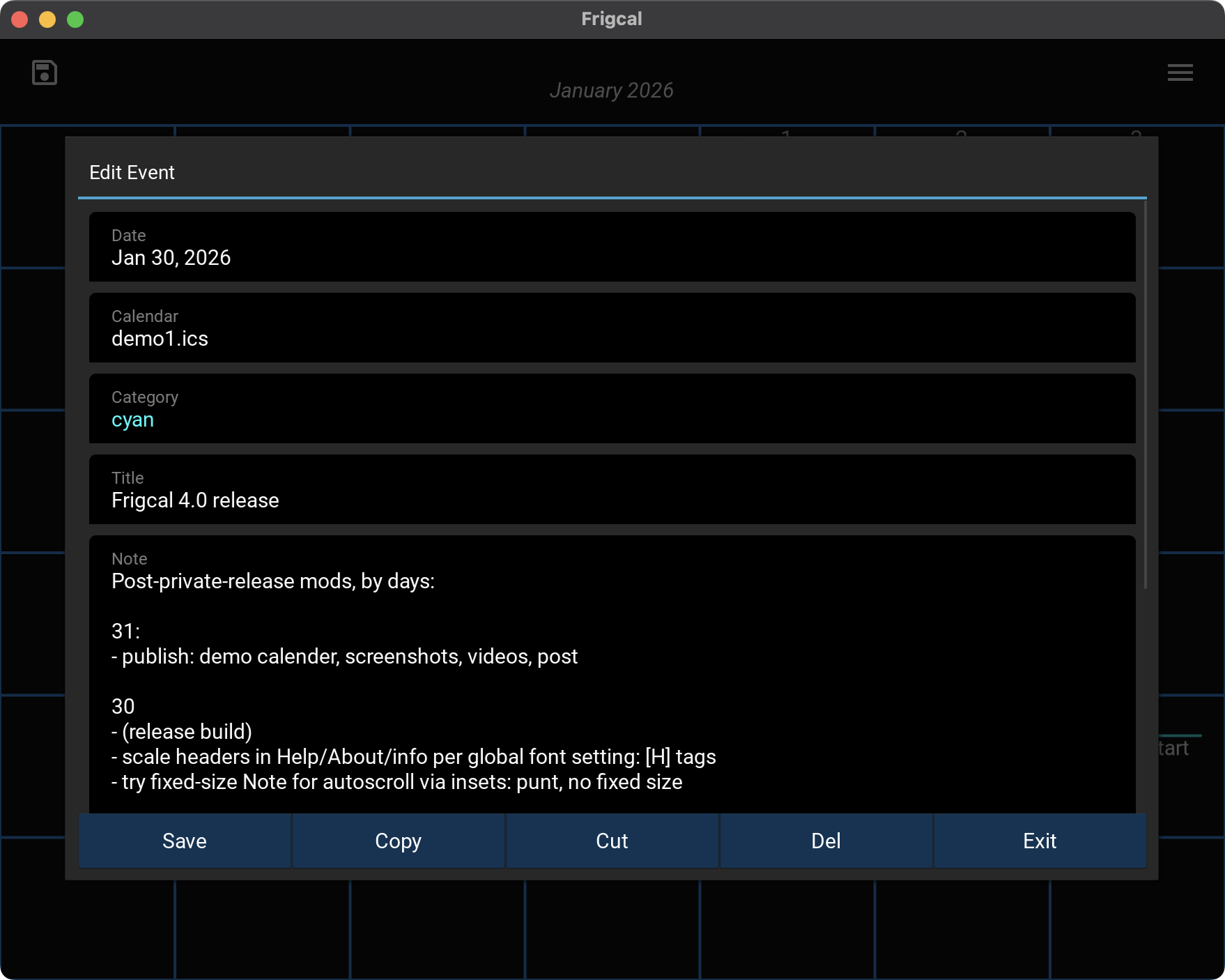Open the hamburger menu icon
Image resolution: width=1225 pixels, height=980 pixels.
pyautogui.click(x=1180, y=72)
